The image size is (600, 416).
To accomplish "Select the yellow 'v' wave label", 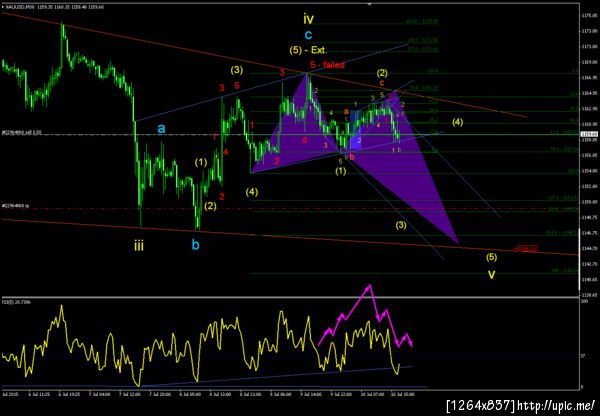I will pyautogui.click(x=491, y=274).
